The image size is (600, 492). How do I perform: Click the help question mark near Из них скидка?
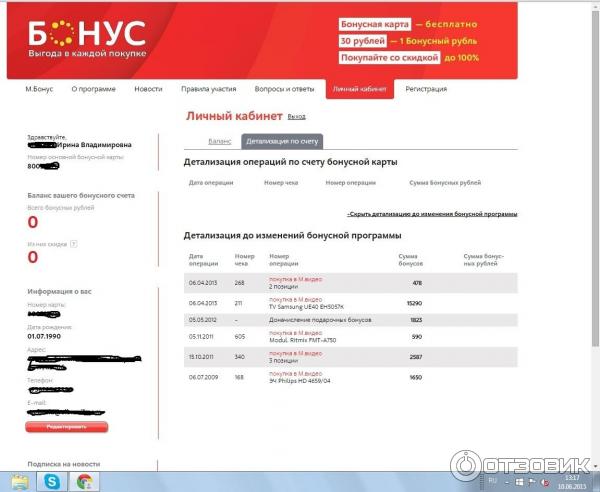tap(74, 243)
